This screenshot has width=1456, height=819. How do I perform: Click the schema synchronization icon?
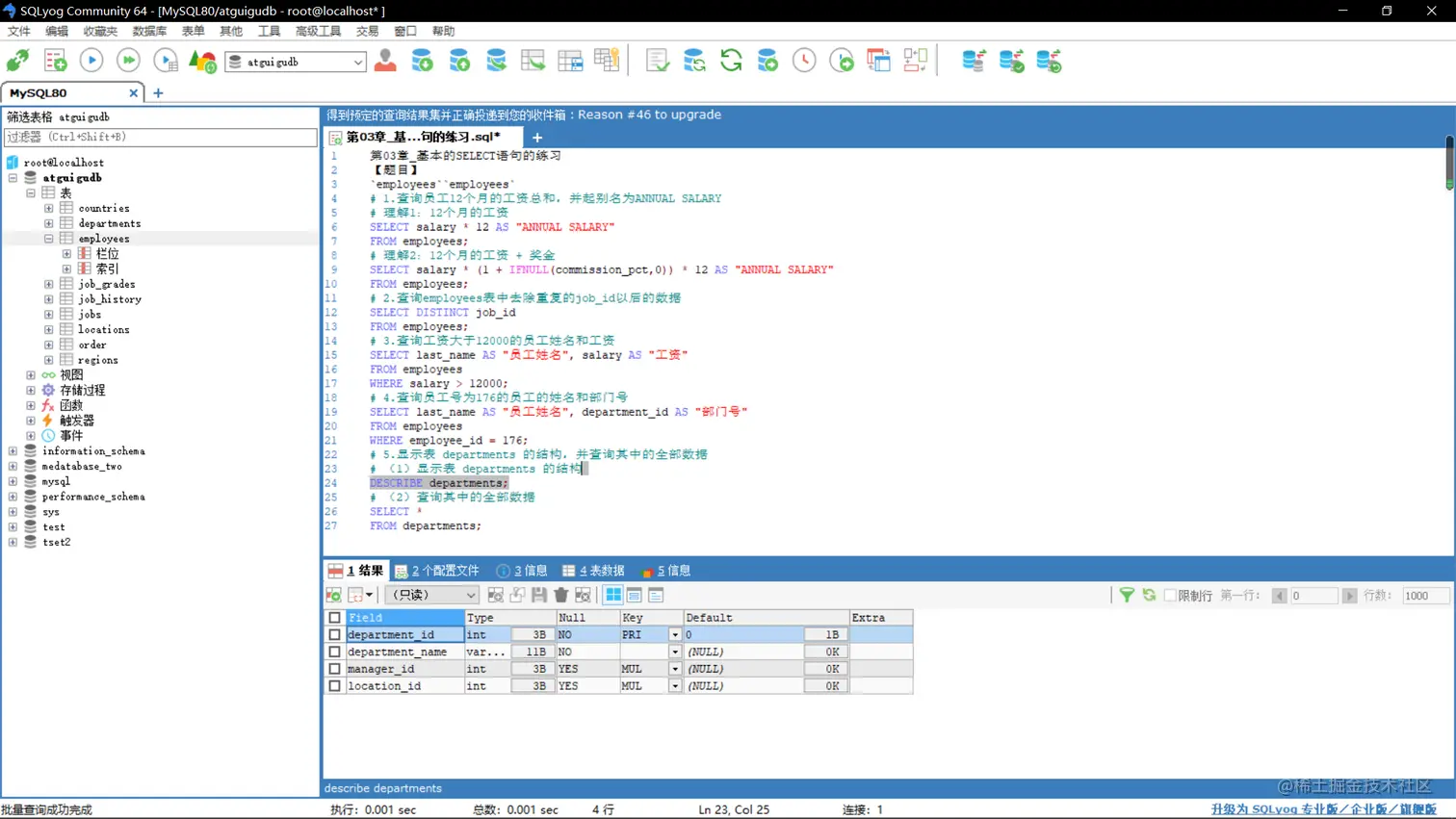coord(694,61)
